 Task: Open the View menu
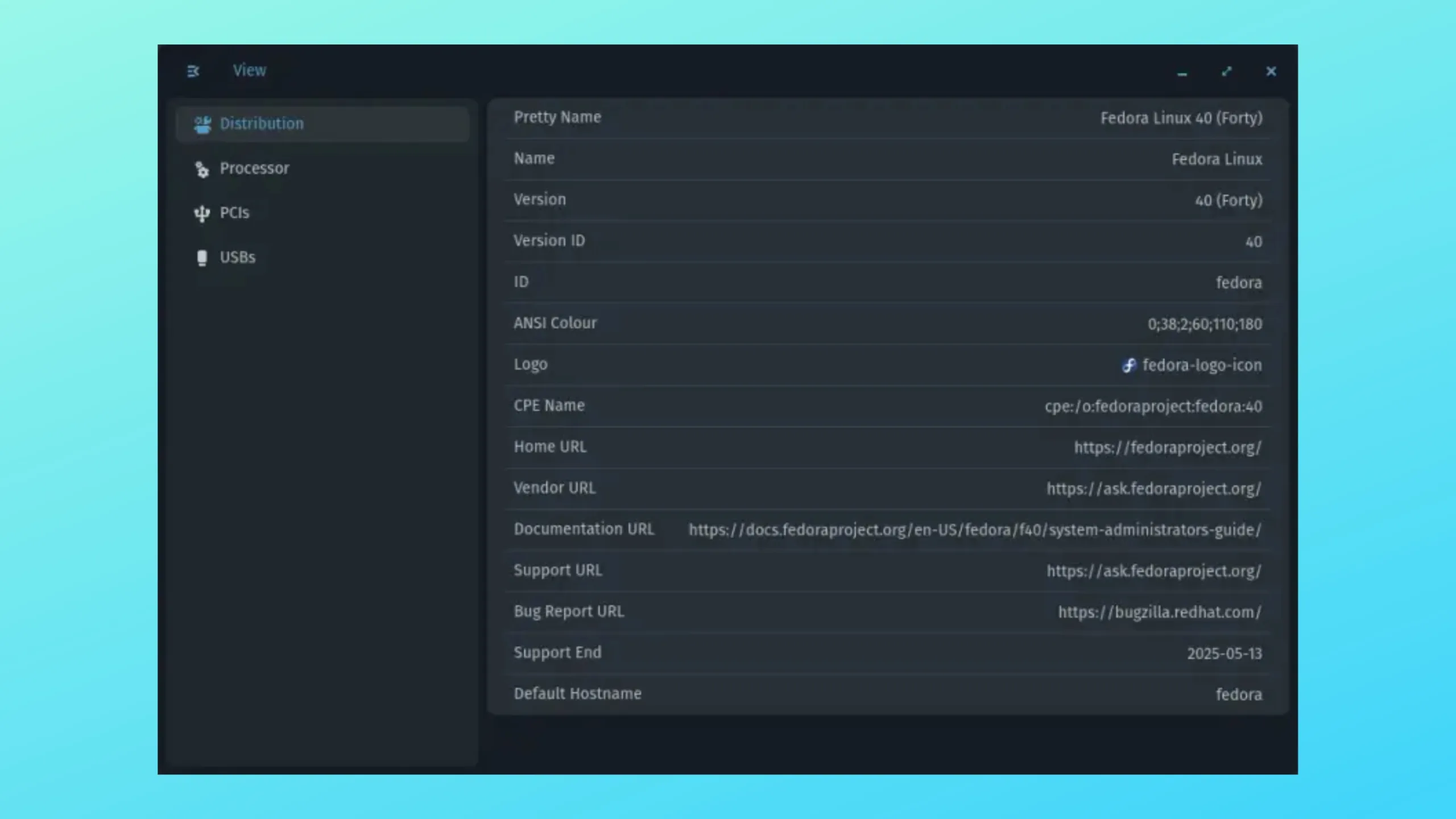(249, 71)
